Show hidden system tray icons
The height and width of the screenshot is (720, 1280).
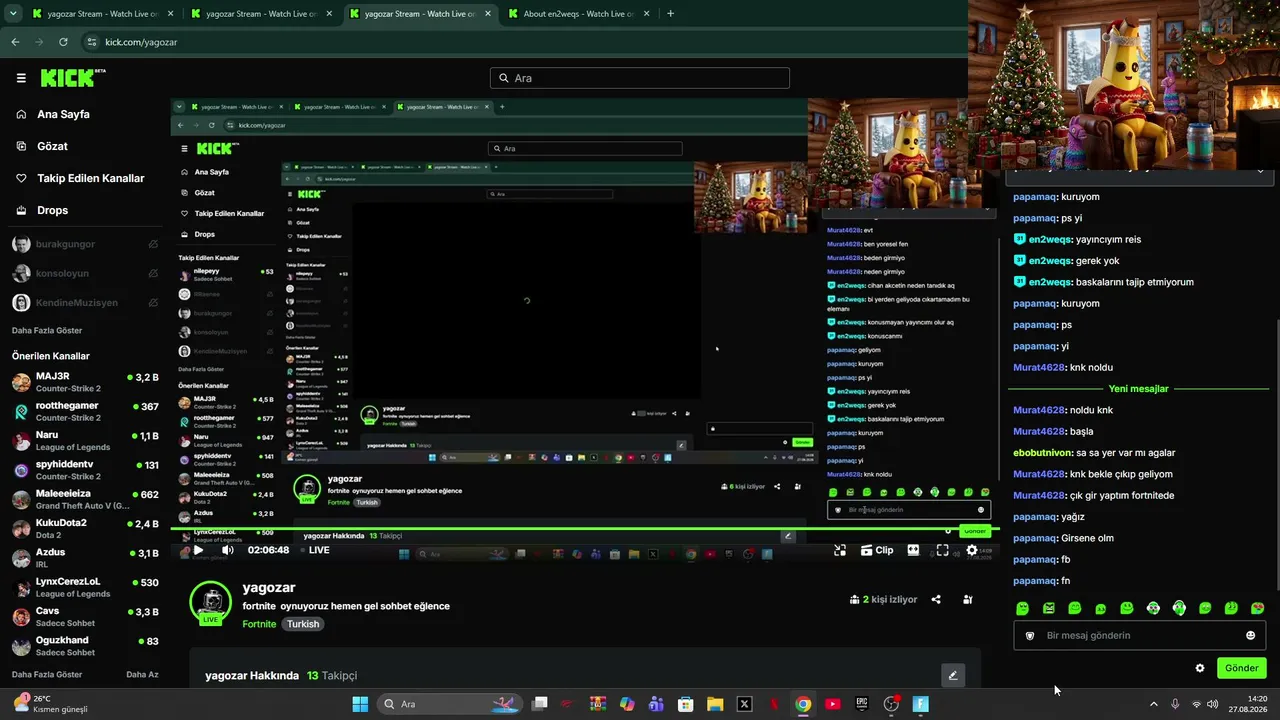(1153, 704)
